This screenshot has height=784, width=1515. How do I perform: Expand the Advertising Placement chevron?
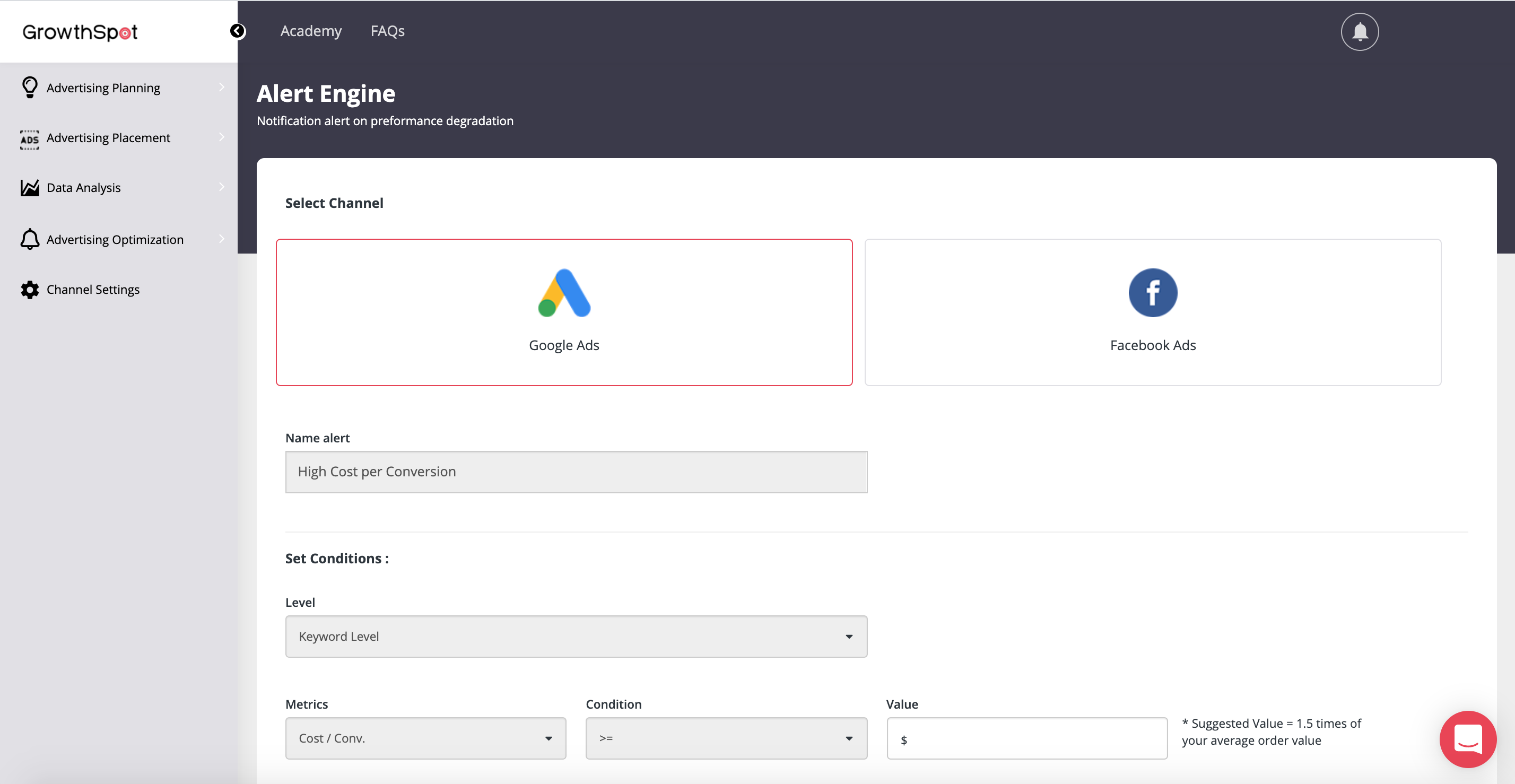click(222, 137)
